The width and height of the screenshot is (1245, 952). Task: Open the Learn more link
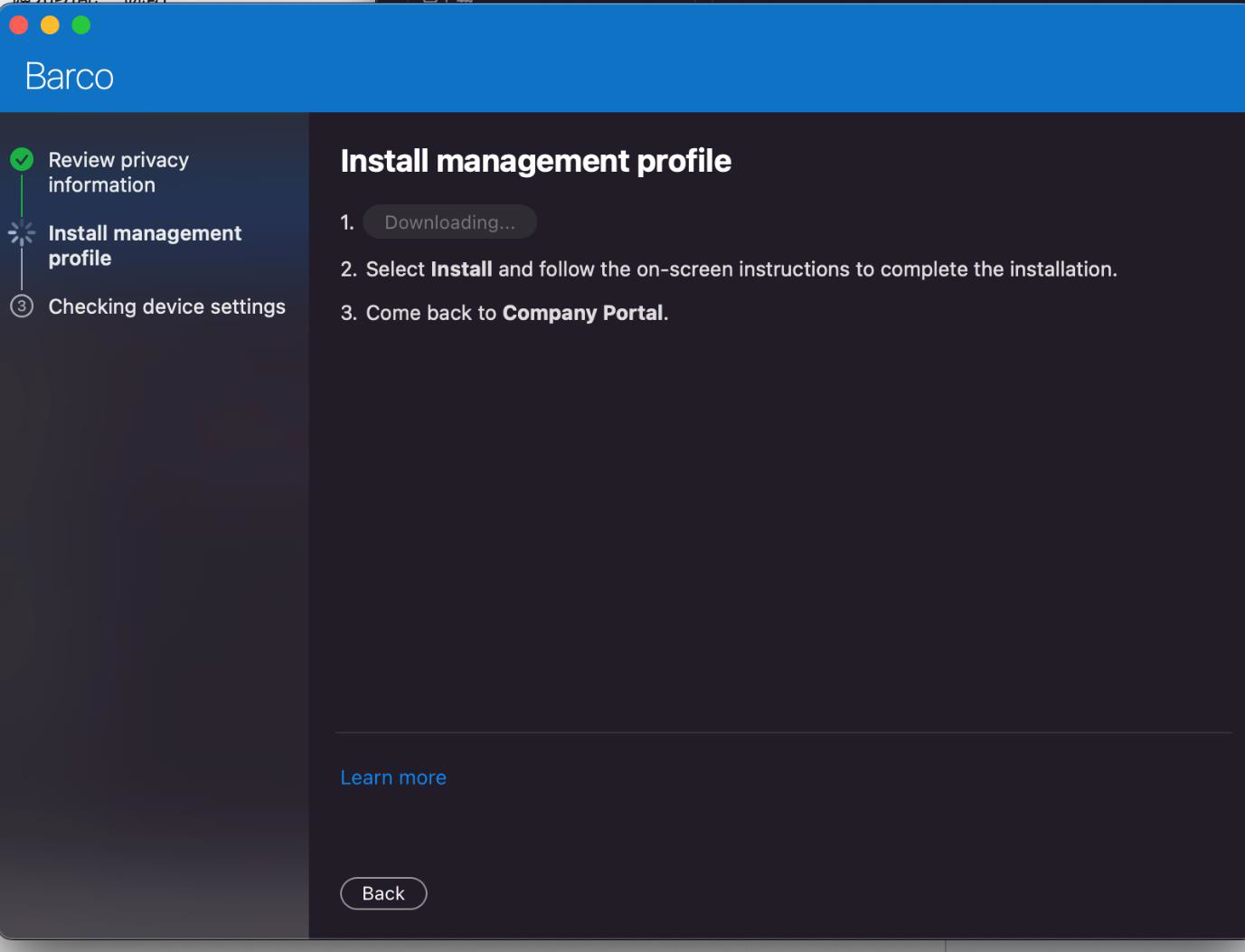point(393,778)
